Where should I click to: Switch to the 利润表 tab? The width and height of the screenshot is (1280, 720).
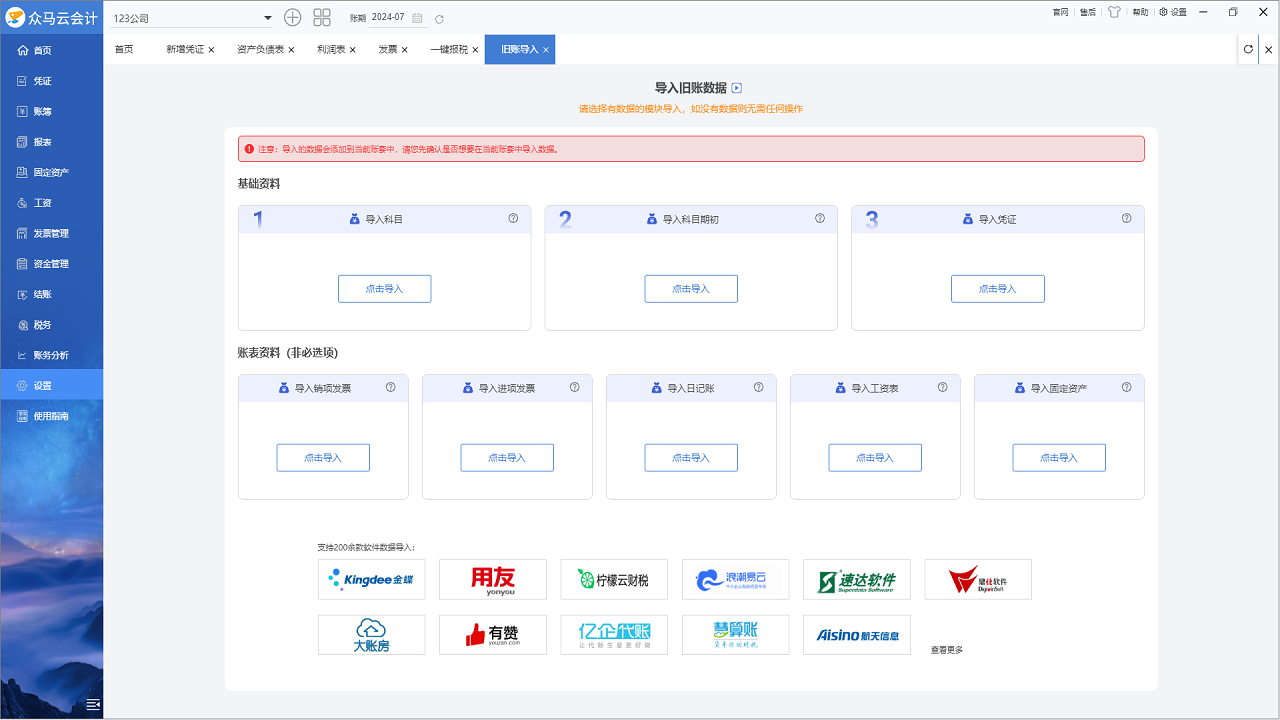point(331,48)
